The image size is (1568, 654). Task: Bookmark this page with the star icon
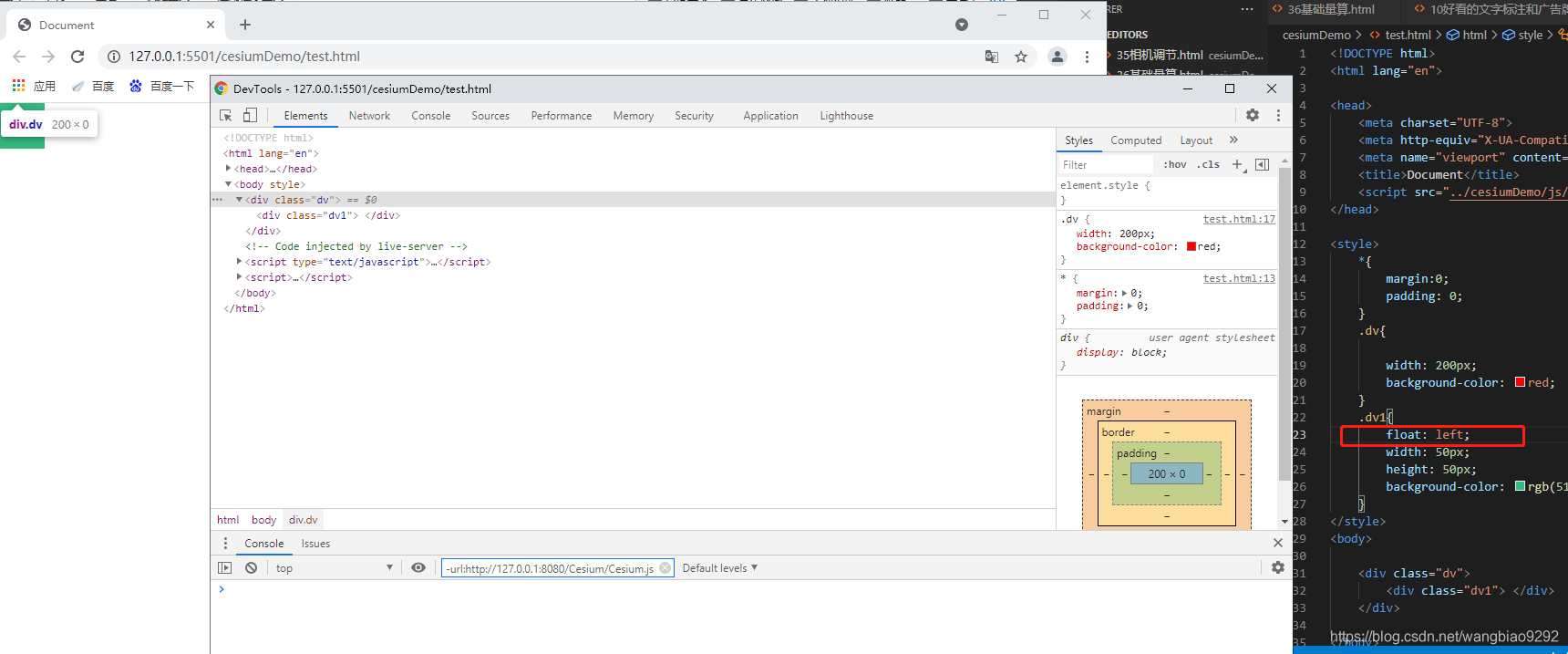click(1021, 57)
